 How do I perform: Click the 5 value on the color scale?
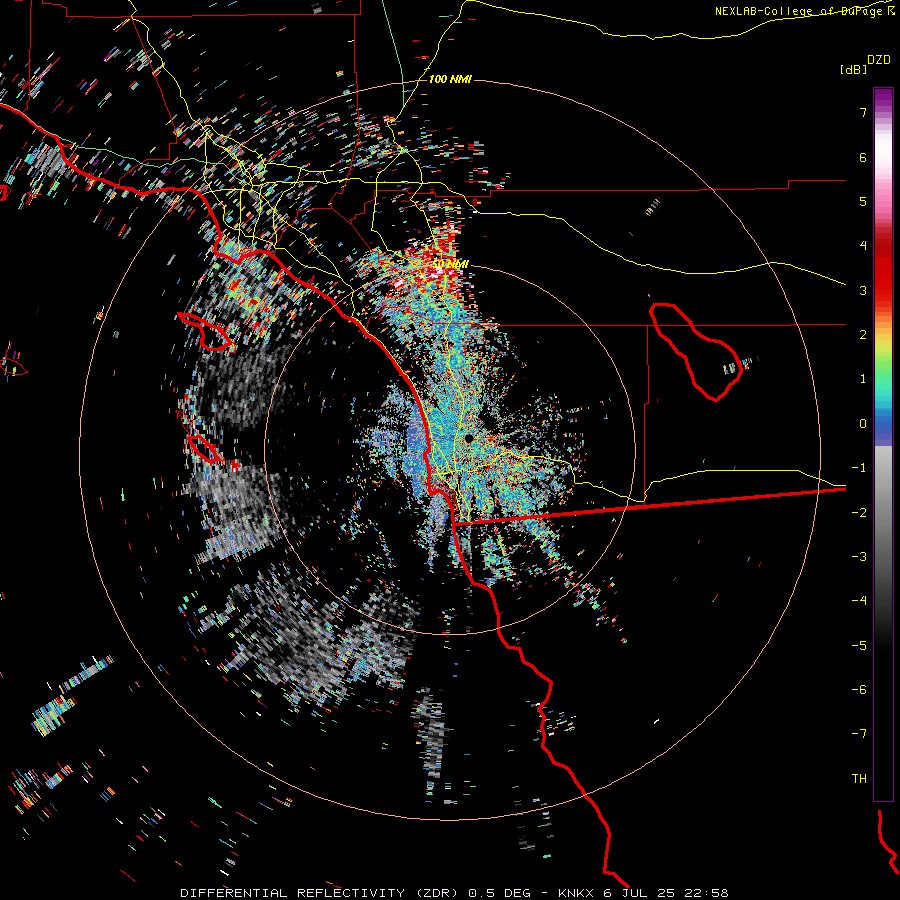(863, 201)
